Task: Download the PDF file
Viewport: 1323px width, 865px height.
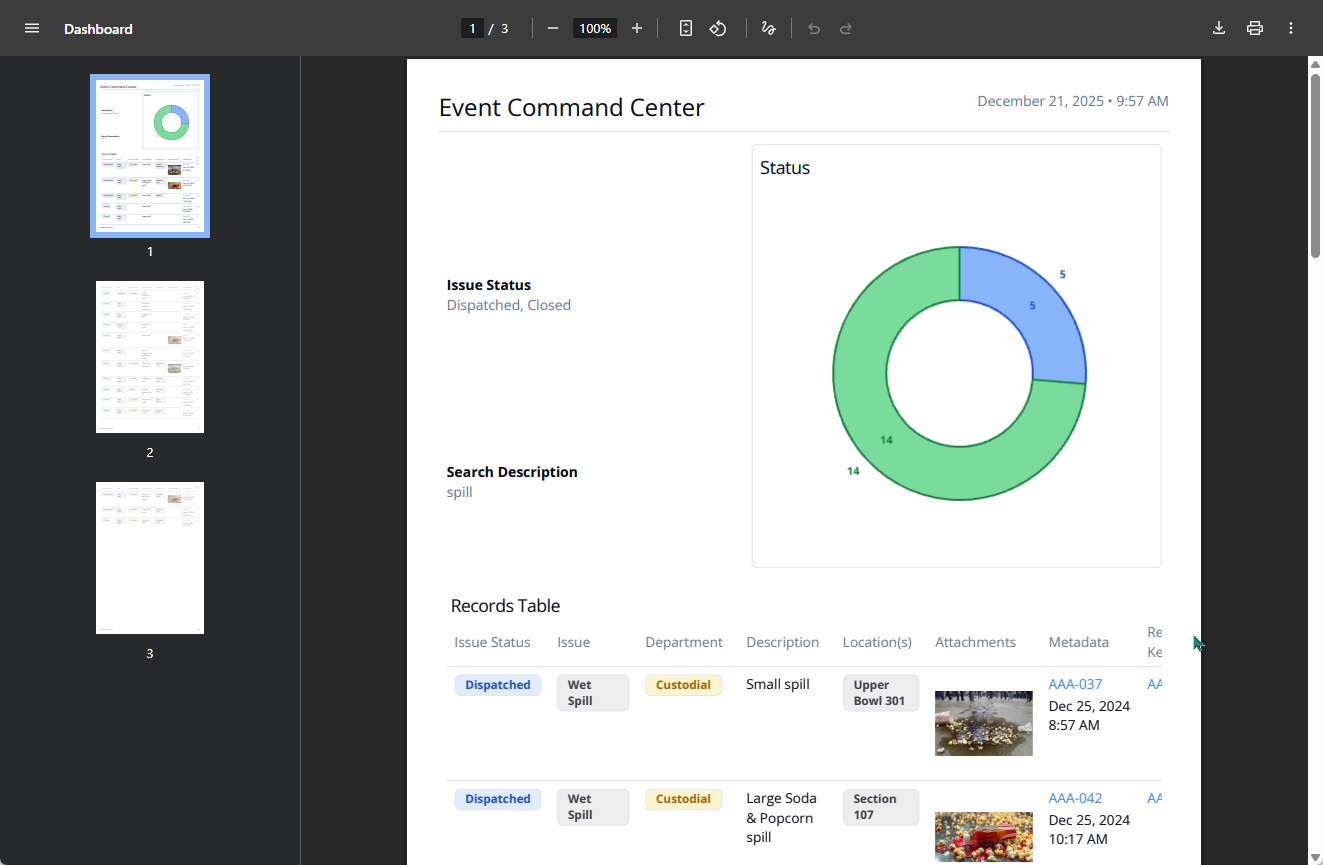Action: click(x=1219, y=28)
